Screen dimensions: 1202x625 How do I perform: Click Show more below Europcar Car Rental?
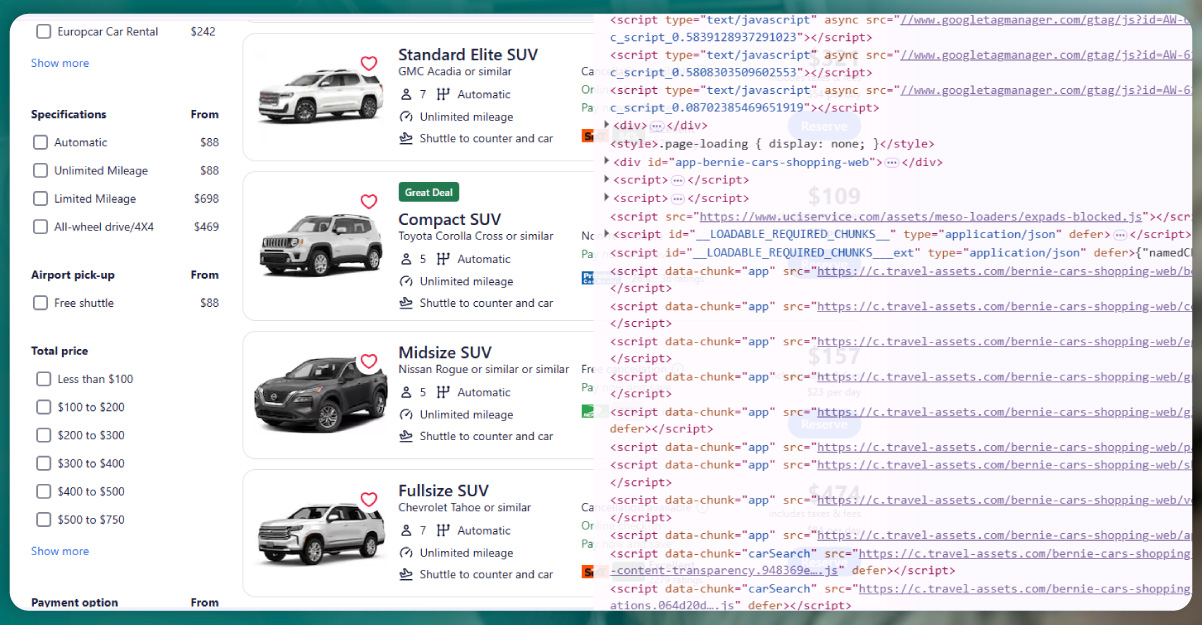coord(60,63)
